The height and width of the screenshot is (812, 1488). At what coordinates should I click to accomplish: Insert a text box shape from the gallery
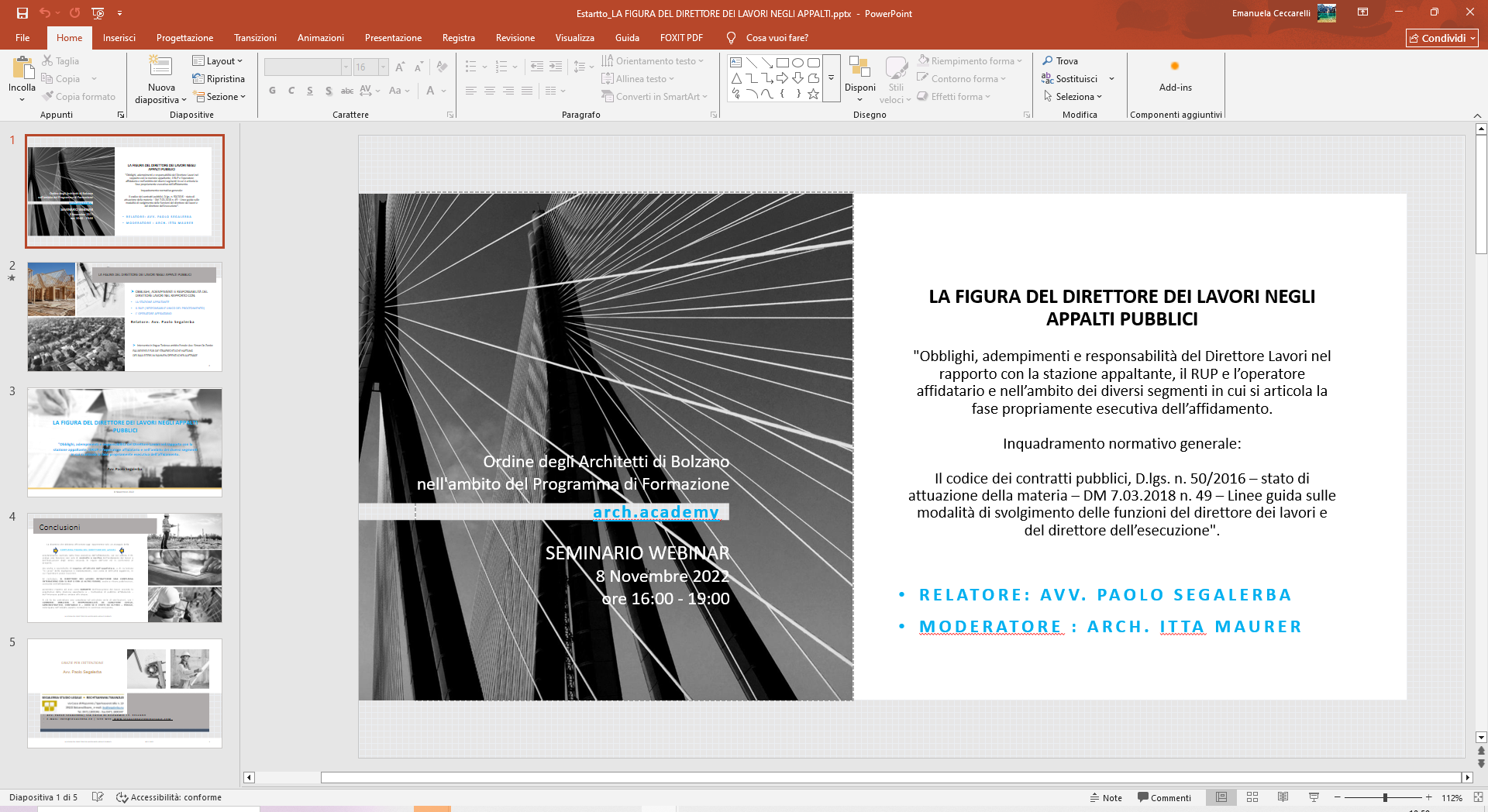pos(735,63)
